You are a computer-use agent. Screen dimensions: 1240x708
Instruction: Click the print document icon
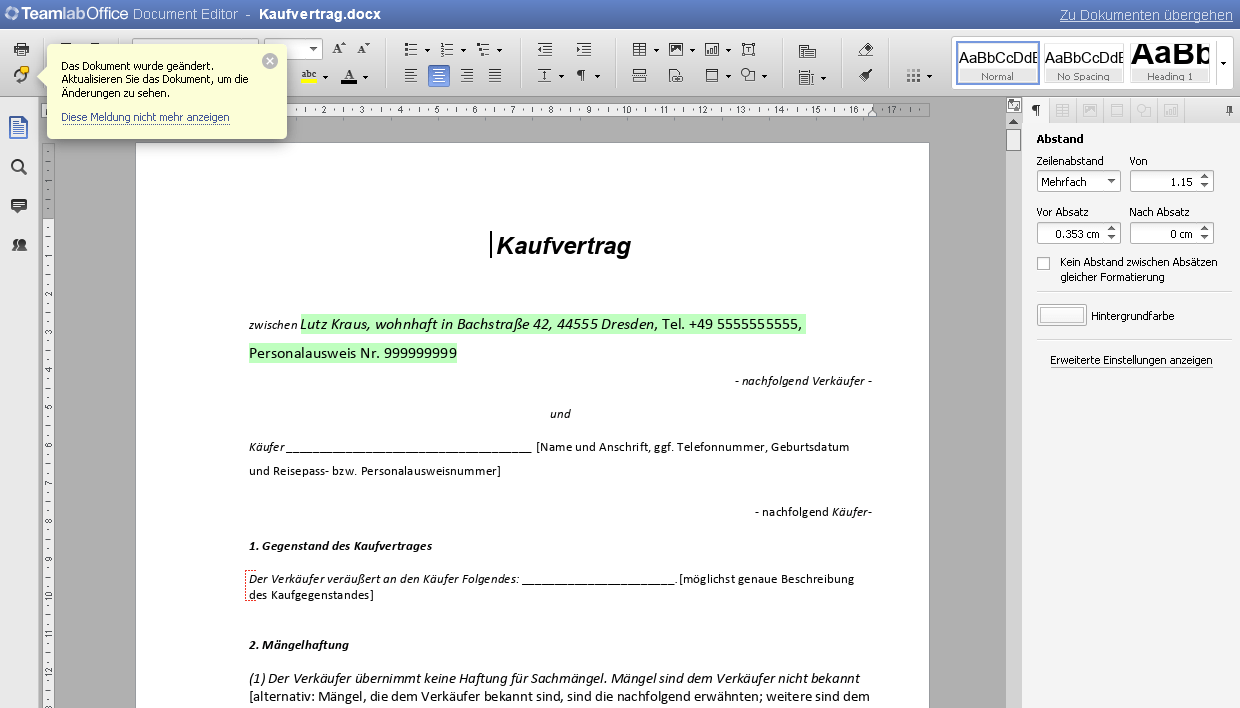[21, 49]
